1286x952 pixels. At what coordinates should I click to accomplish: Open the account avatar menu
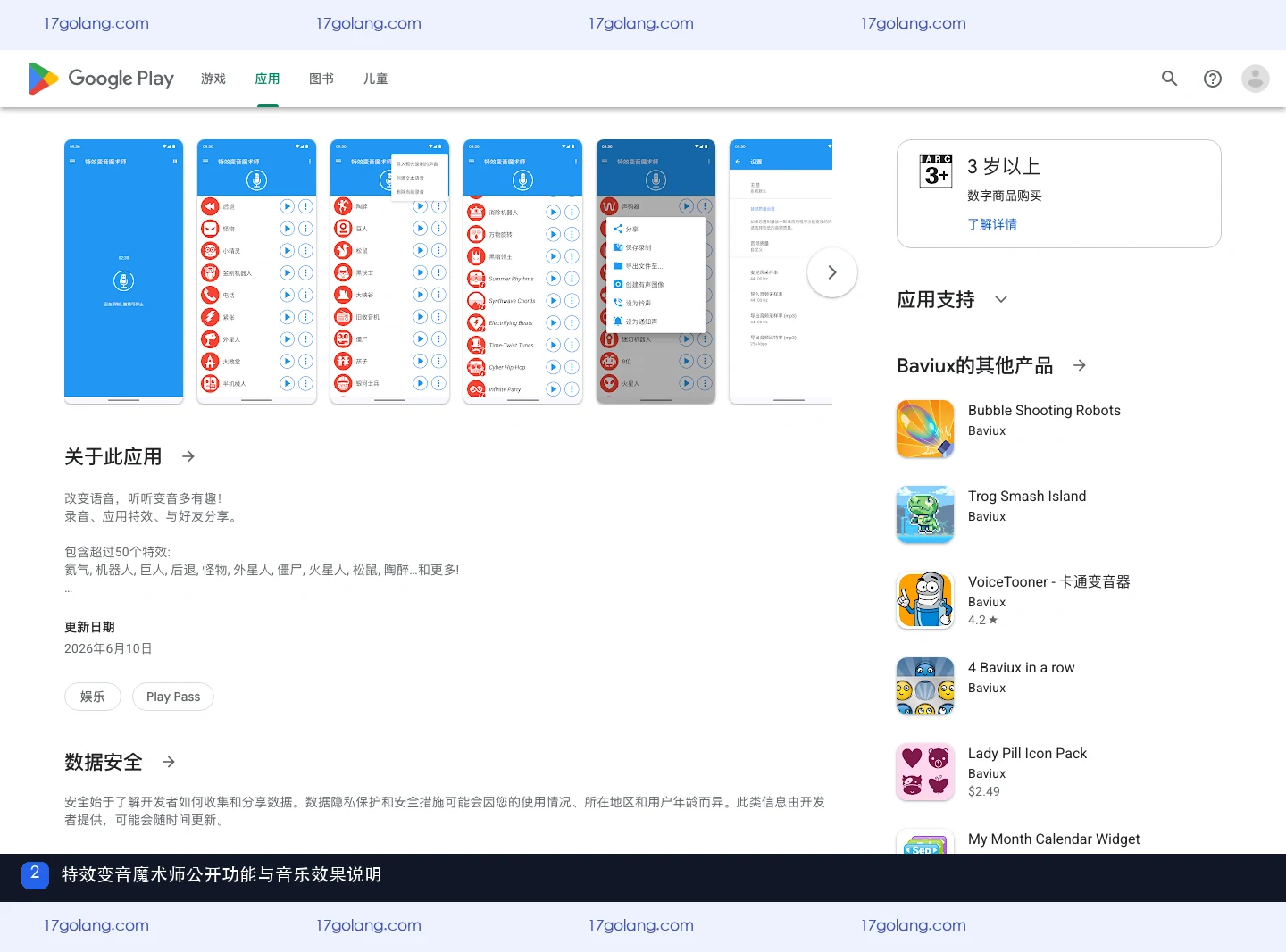[1256, 79]
